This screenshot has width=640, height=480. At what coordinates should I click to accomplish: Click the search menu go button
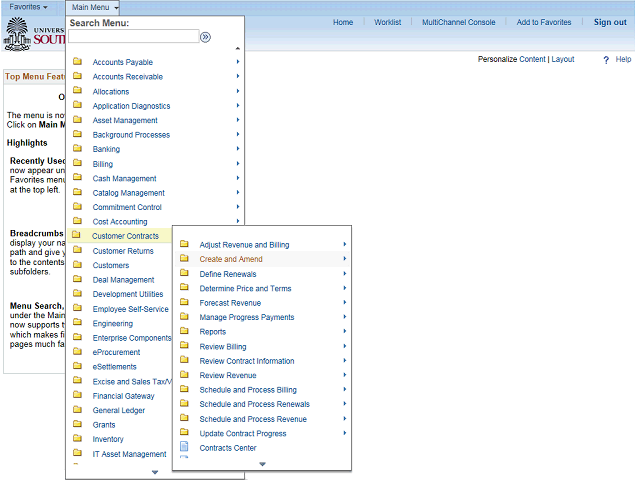click(x=205, y=37)
